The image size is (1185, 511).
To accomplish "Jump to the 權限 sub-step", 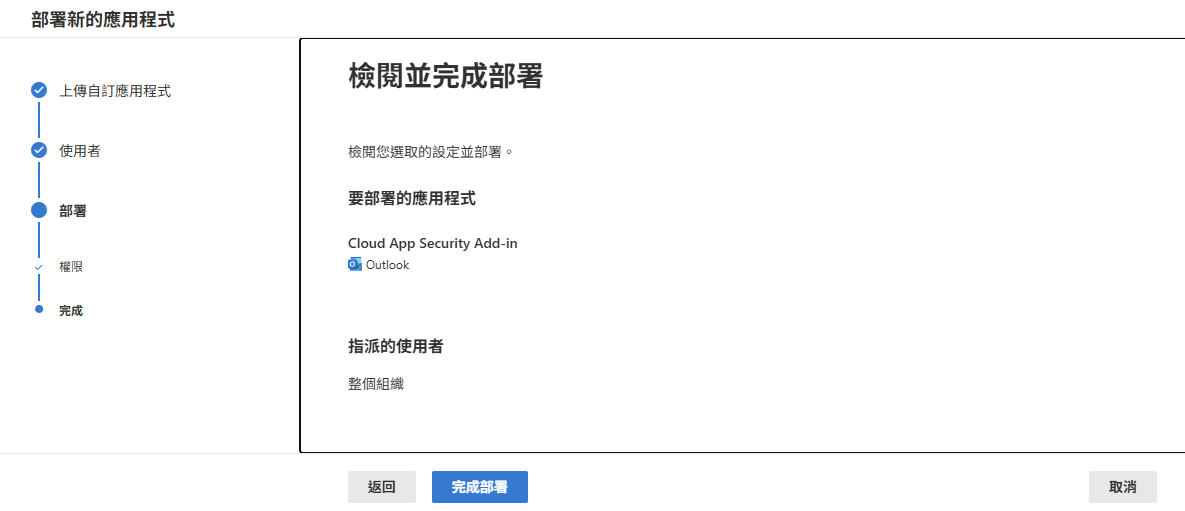I will point(71,267).
